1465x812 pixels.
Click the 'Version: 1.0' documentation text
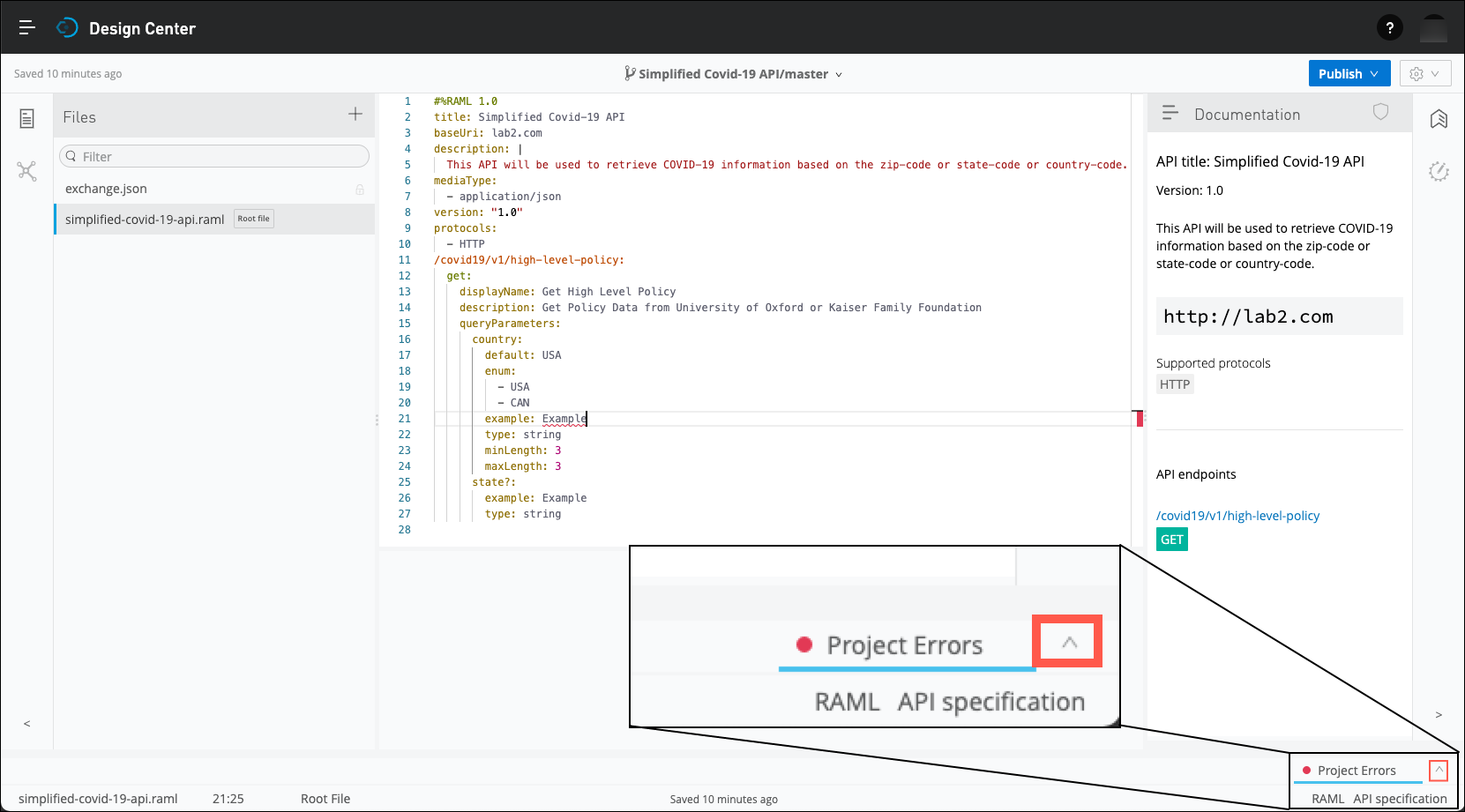point(1190,190)
